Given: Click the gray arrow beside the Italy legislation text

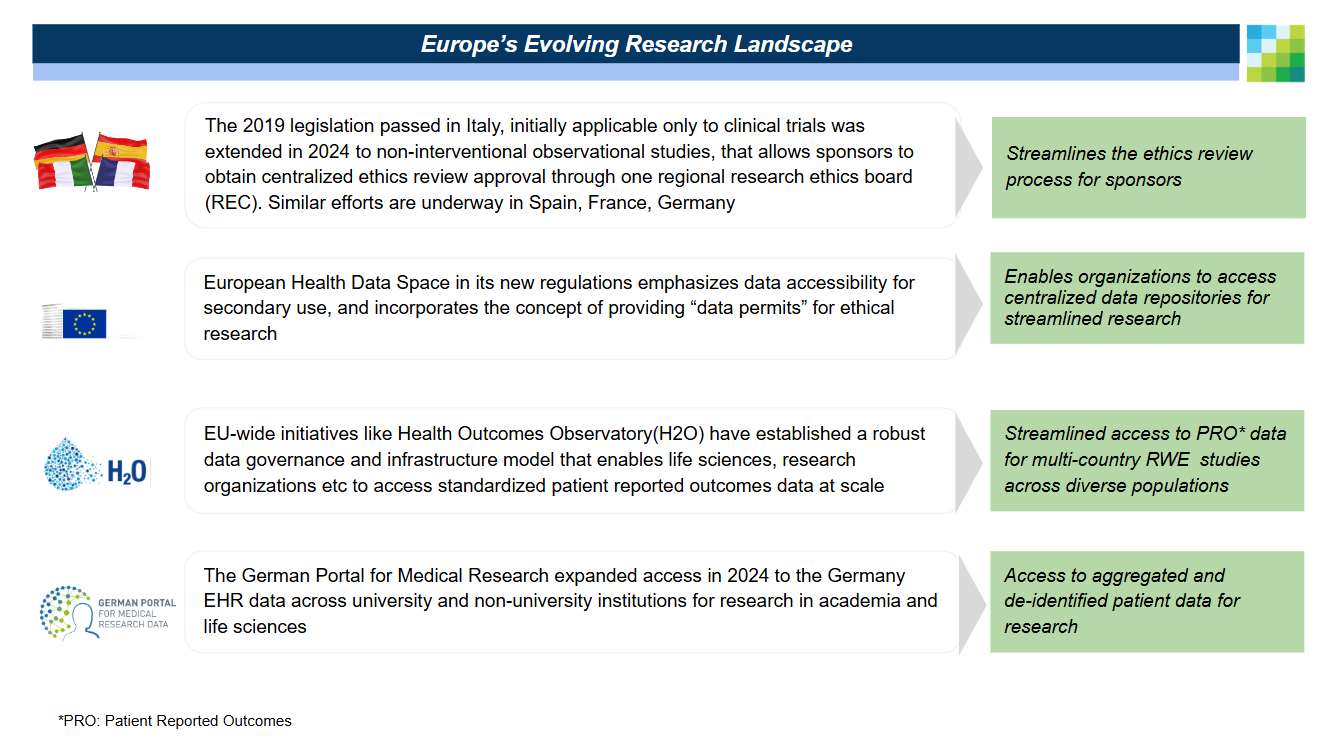Looking at the screenshot, I should (x=968, y=166).
